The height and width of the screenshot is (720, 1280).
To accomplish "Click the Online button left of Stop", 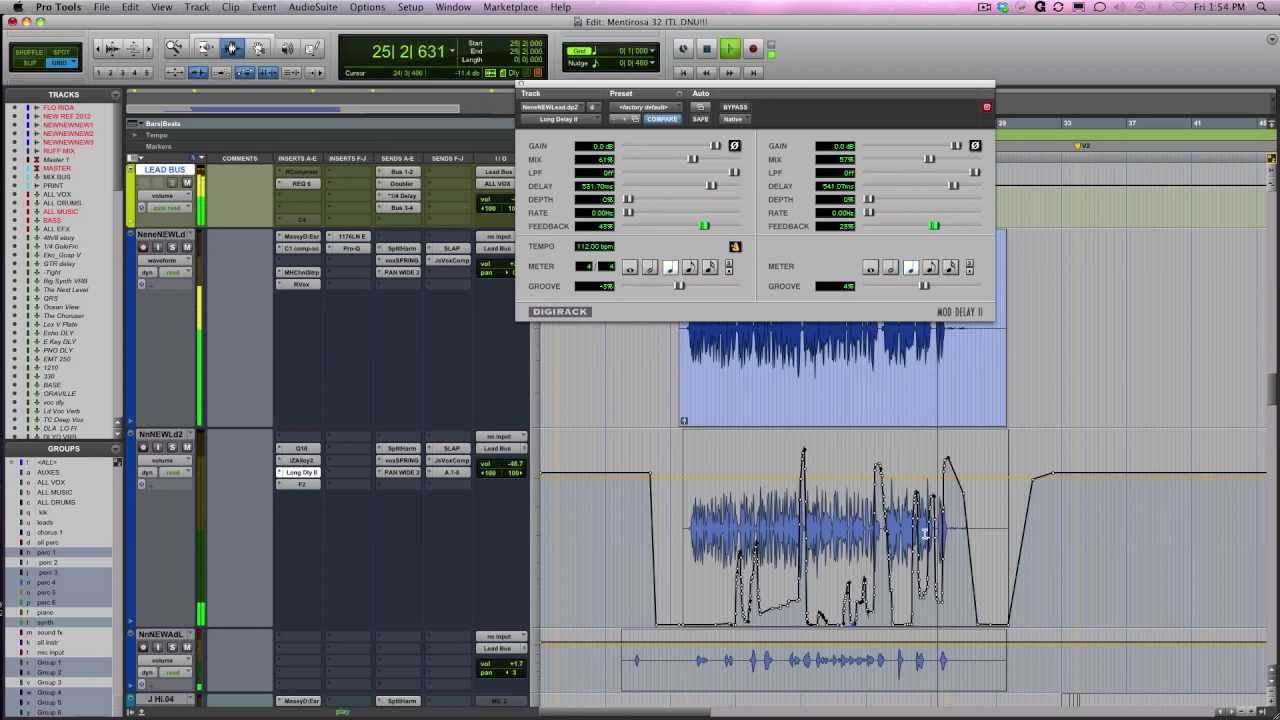I will (683, 49).
